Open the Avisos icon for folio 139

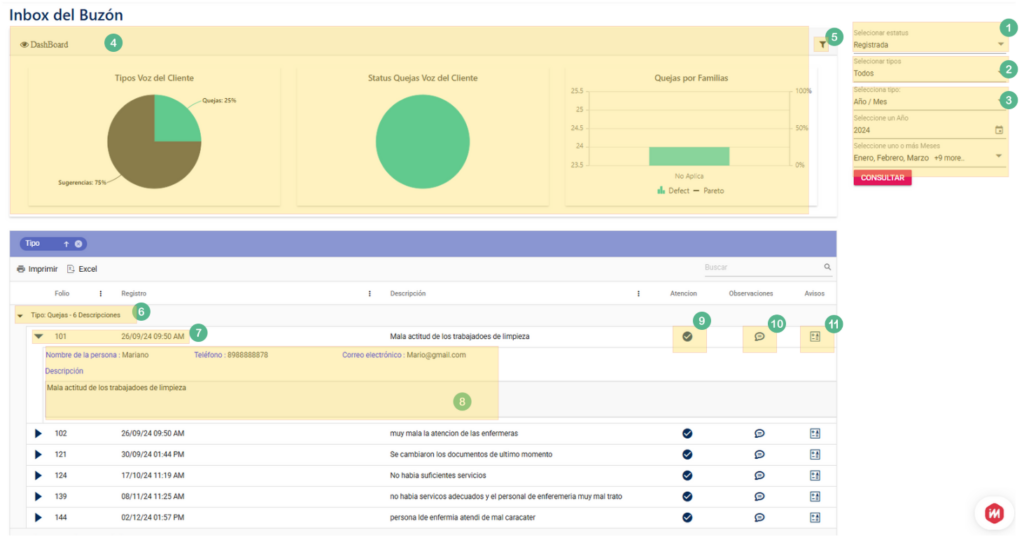(815, 497)
